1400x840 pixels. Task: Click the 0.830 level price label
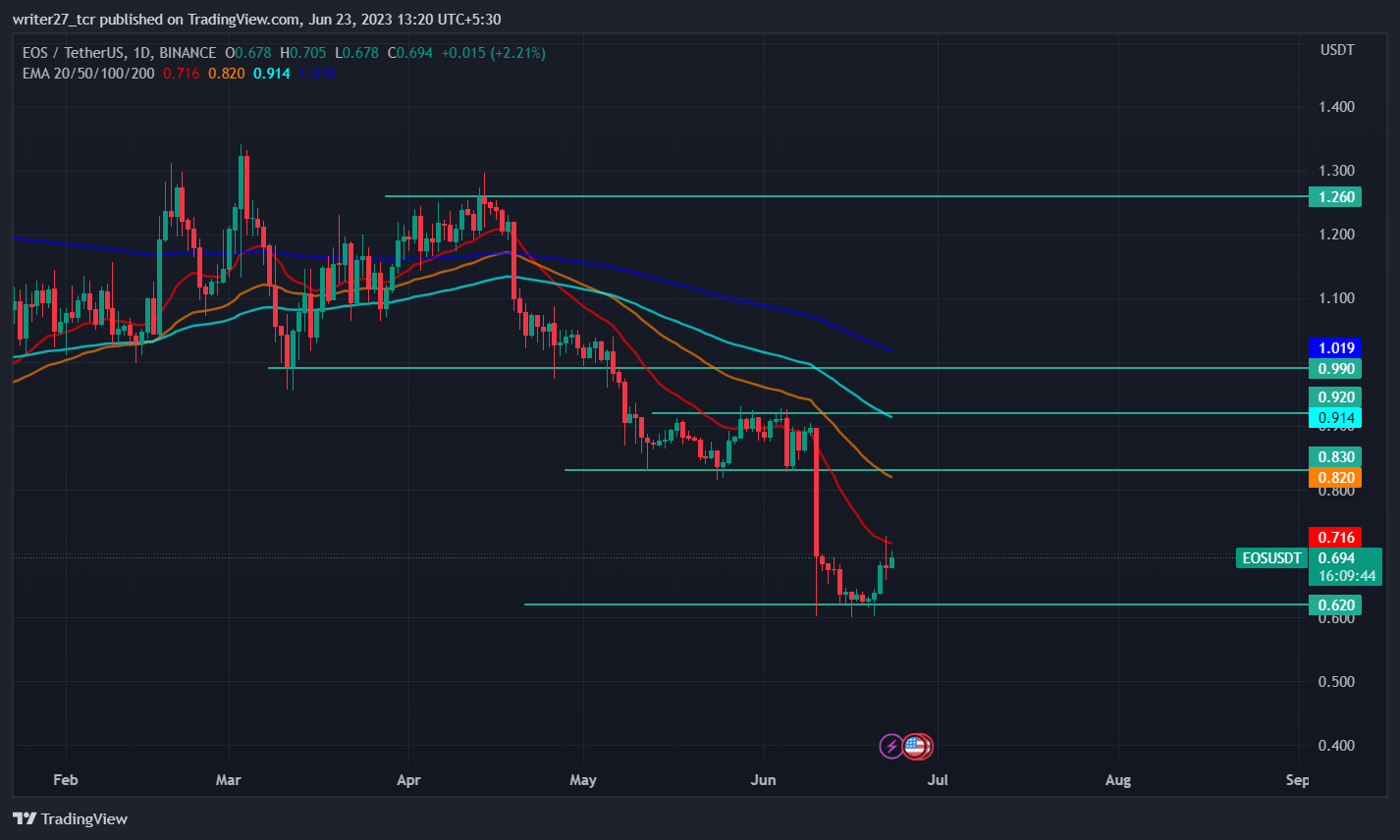click(x=1335, y=457)
